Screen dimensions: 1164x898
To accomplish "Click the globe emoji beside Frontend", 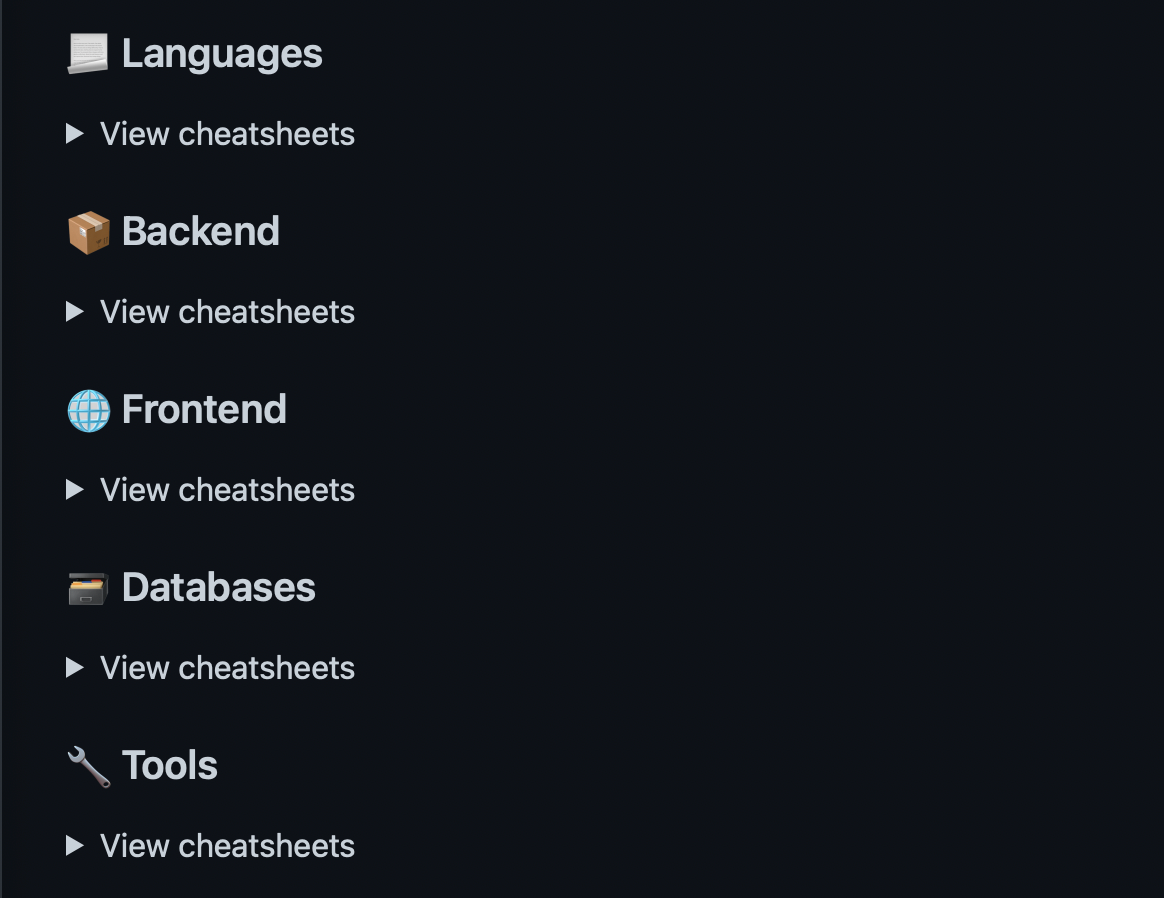I will [x=88, y=410].
